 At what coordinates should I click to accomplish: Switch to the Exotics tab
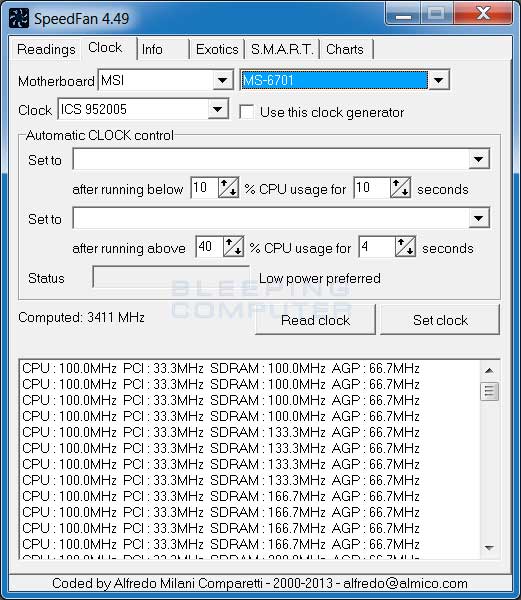point(217,49)
